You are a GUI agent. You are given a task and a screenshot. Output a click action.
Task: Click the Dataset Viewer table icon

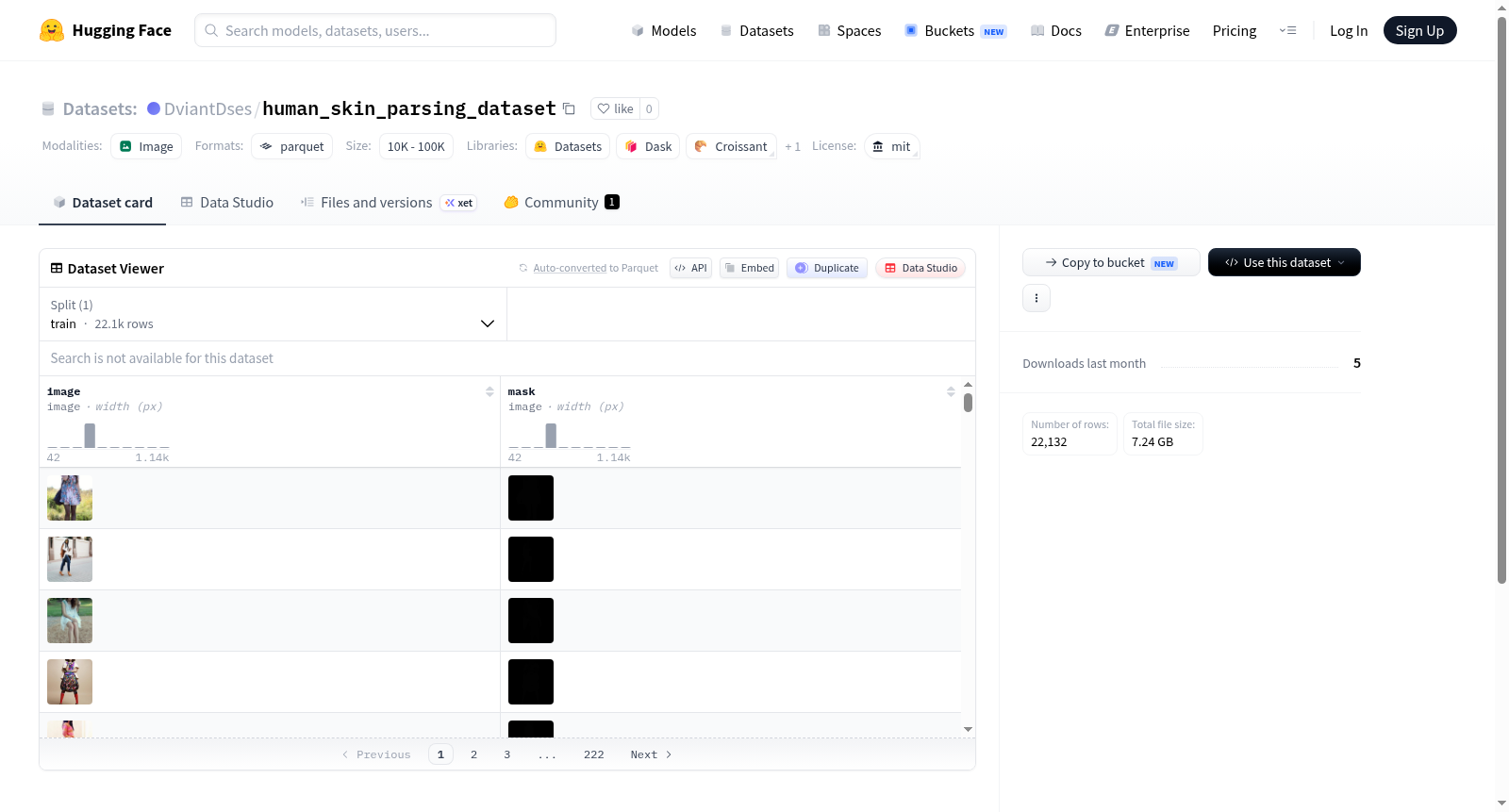[57, 269]
